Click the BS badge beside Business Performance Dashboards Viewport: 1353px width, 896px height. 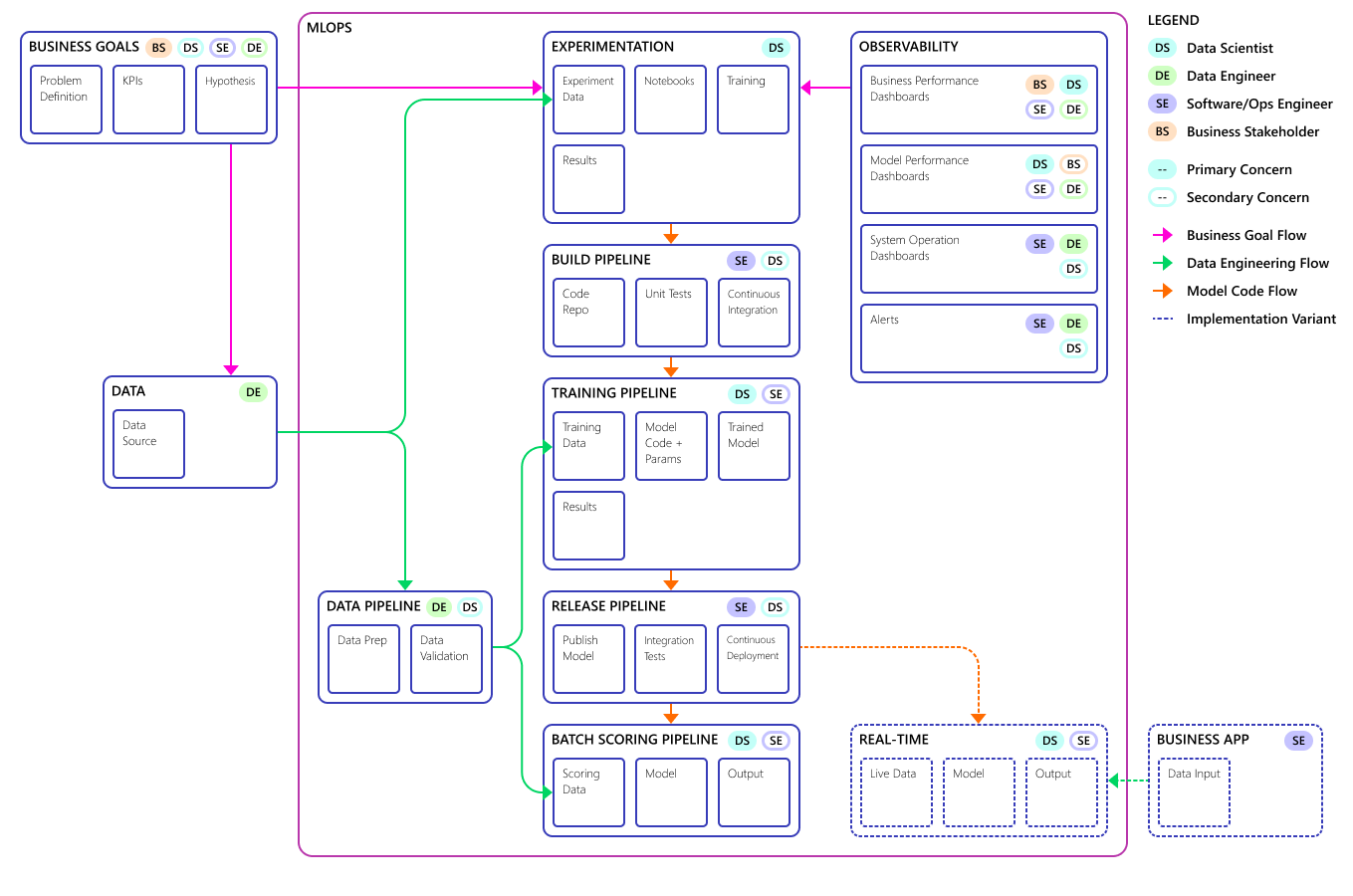tap(1039, 85)
